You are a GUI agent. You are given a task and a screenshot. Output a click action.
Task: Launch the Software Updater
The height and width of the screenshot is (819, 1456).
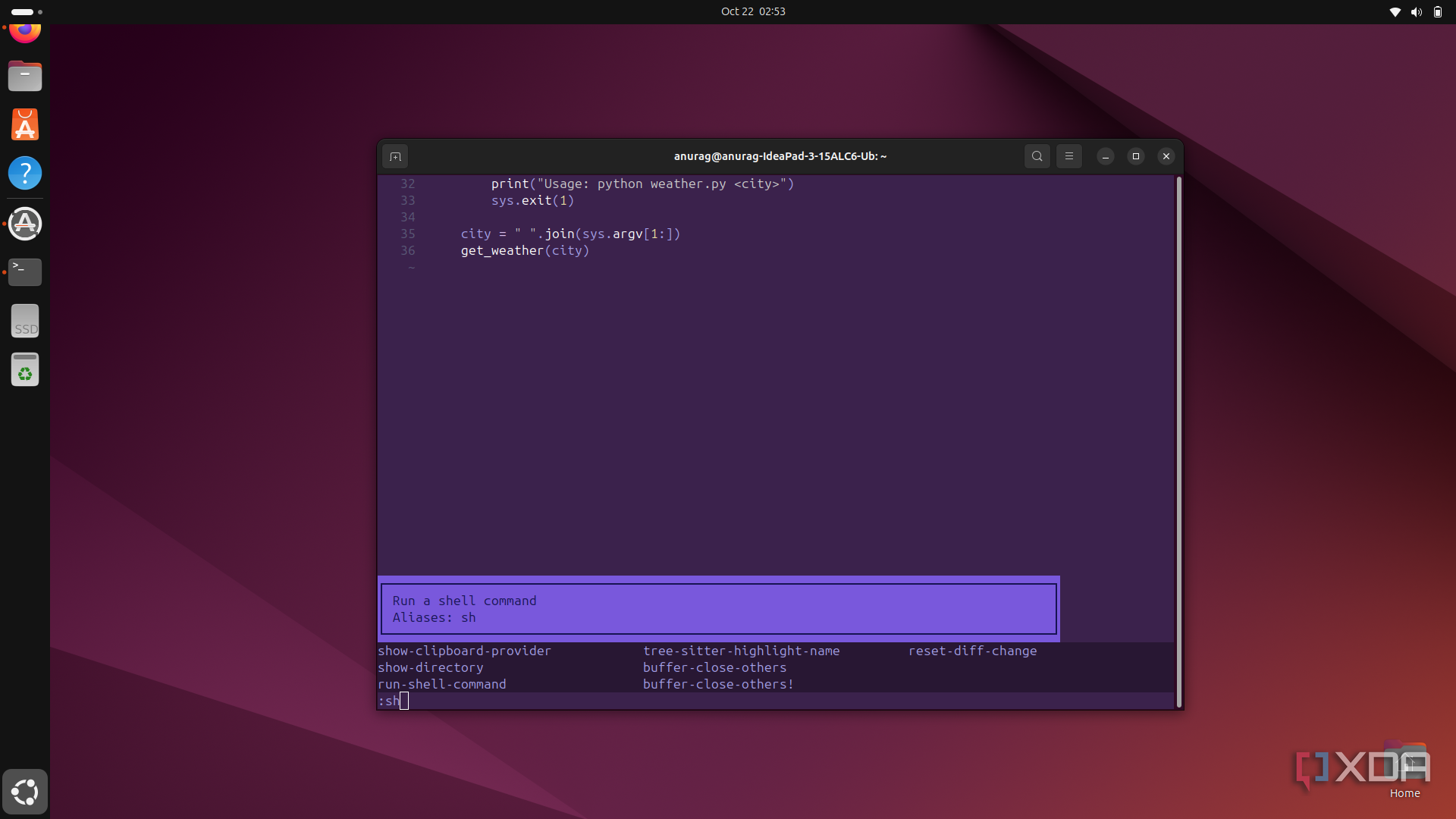25,224
